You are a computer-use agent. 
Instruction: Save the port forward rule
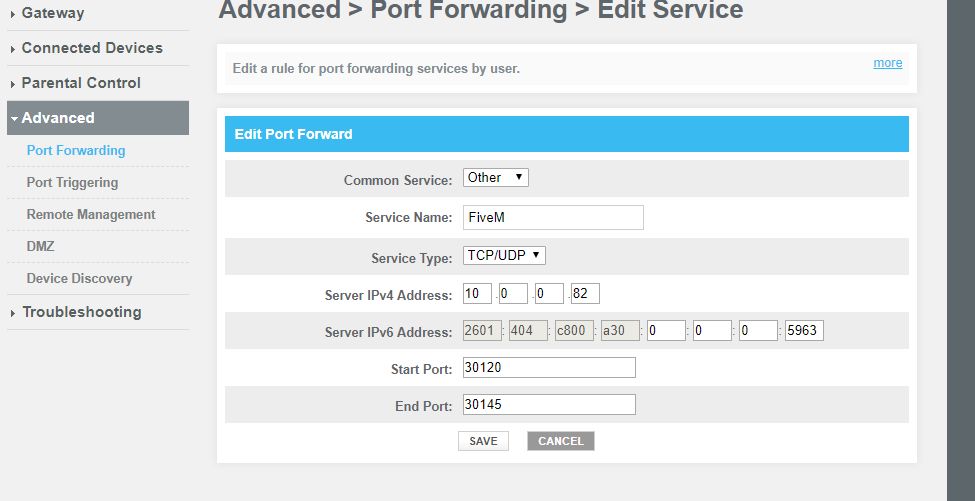(x=483, y=441)
